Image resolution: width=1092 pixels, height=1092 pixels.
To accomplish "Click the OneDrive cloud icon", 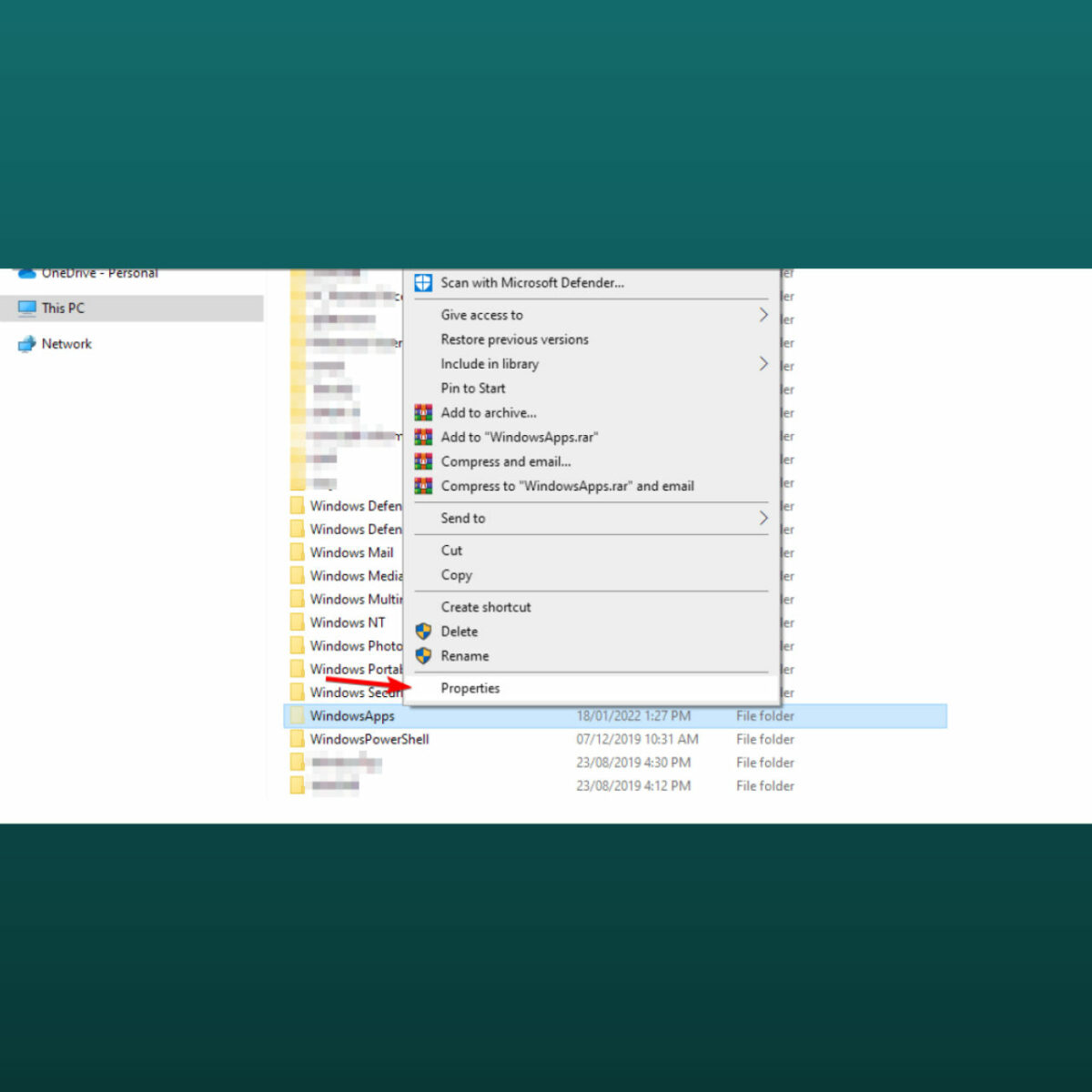I will click(x=27, y=273).
